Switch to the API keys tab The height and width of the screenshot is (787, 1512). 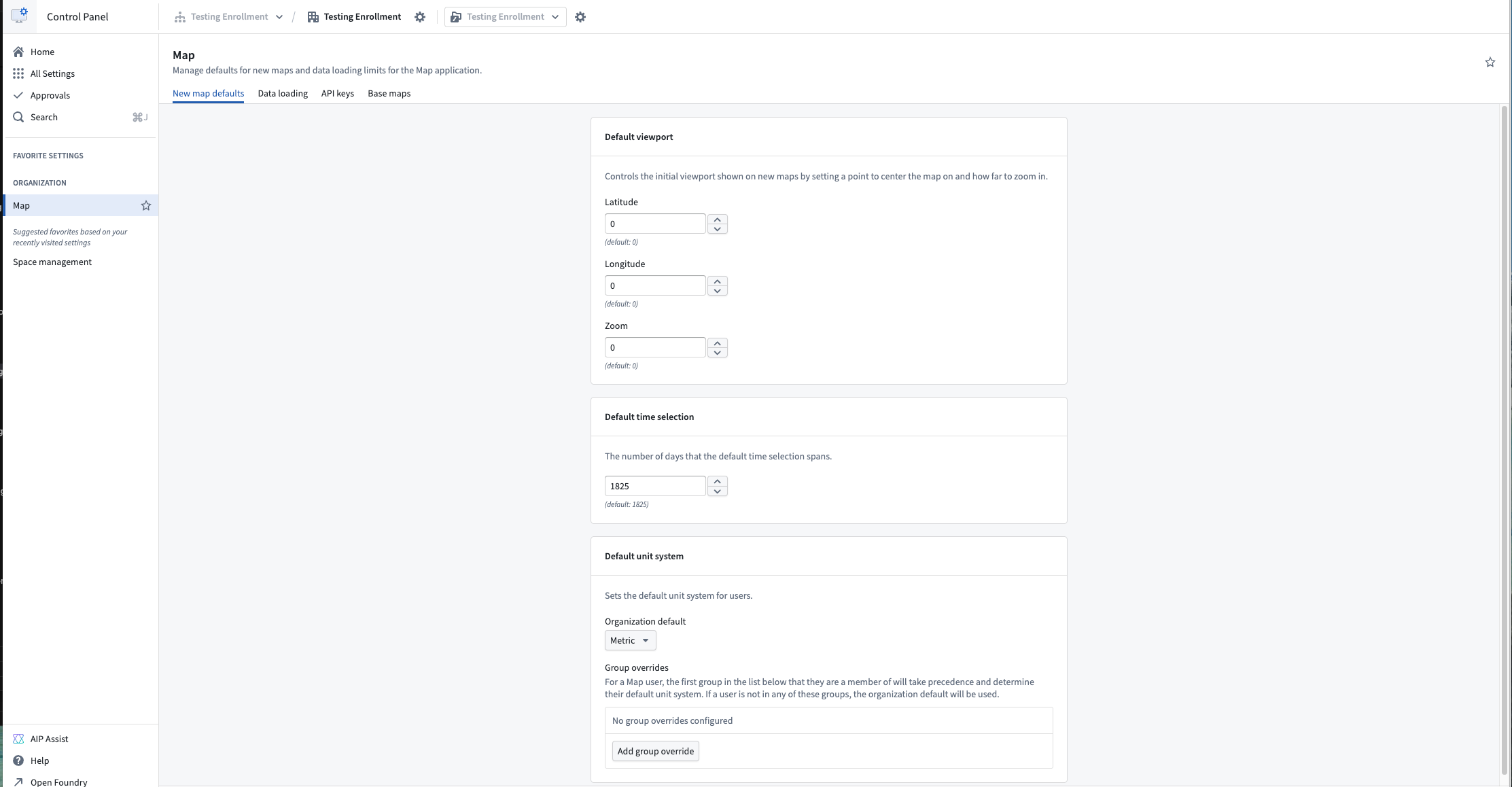pos(338,94)
